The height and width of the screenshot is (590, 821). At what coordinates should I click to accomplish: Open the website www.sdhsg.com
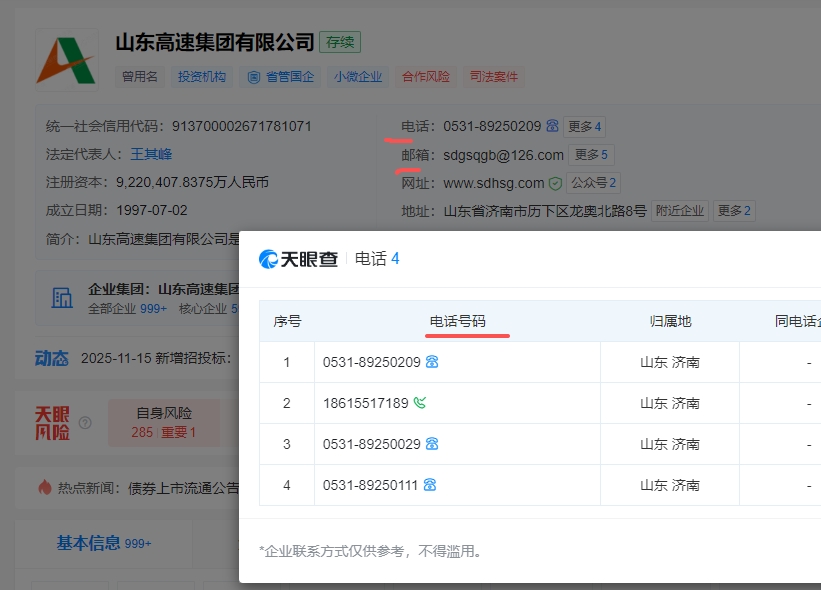coord(494,183)
